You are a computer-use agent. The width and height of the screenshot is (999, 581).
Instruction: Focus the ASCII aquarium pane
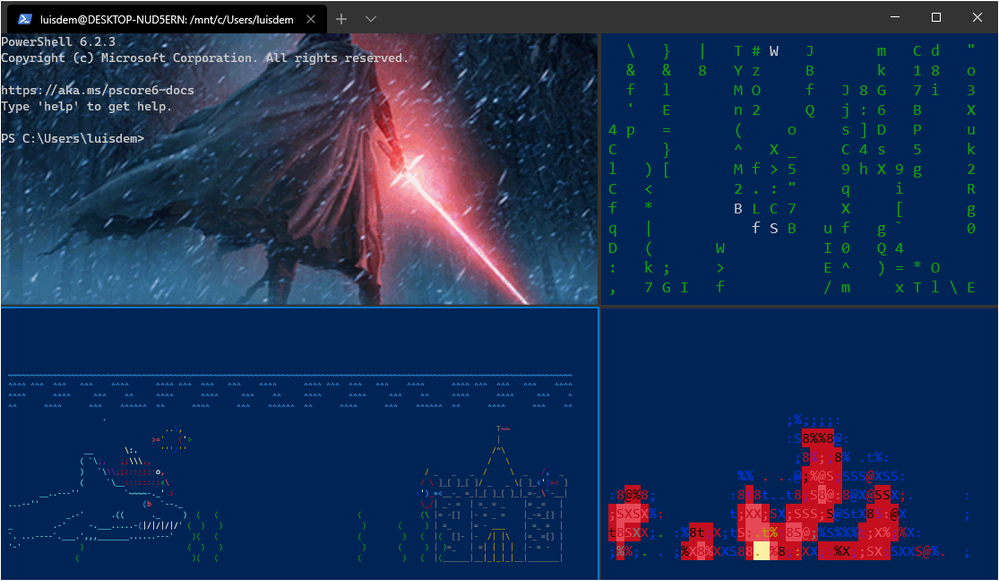tap(299, 444)
